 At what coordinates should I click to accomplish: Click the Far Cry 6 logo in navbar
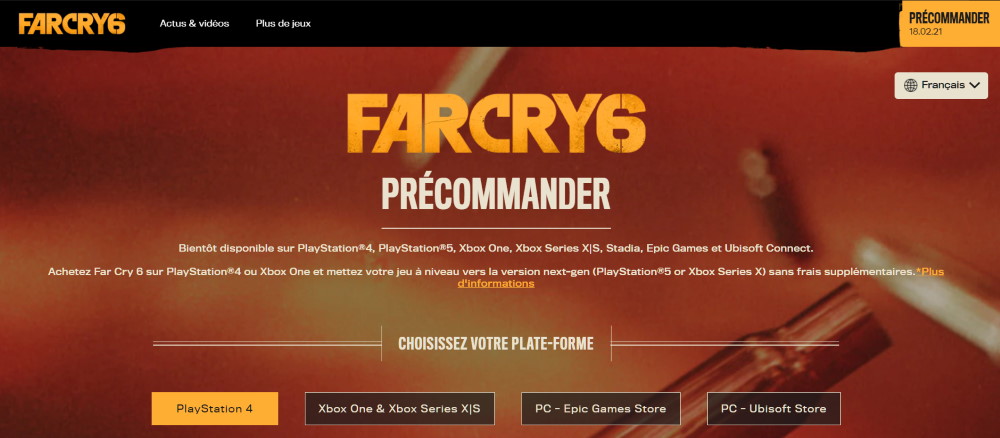tap(72, 24)
